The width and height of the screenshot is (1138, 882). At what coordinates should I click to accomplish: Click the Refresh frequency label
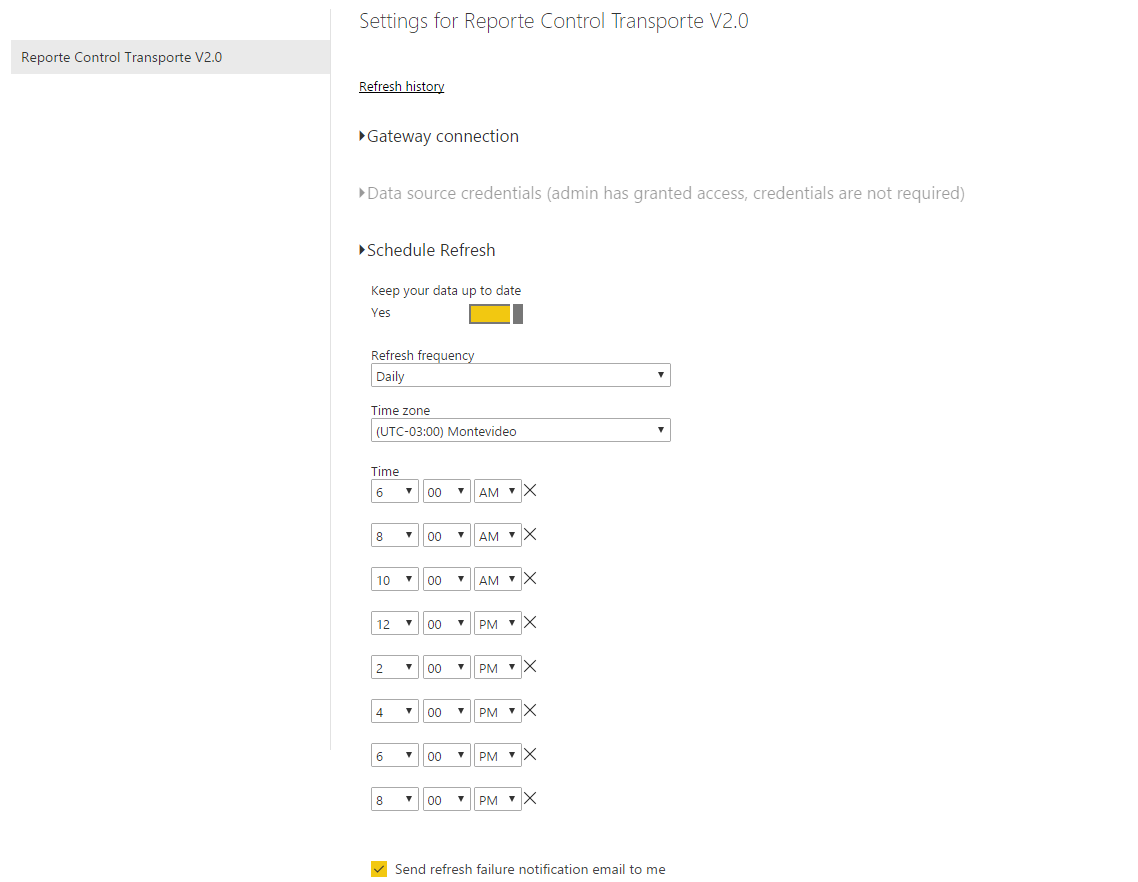(x=422, y=355)
